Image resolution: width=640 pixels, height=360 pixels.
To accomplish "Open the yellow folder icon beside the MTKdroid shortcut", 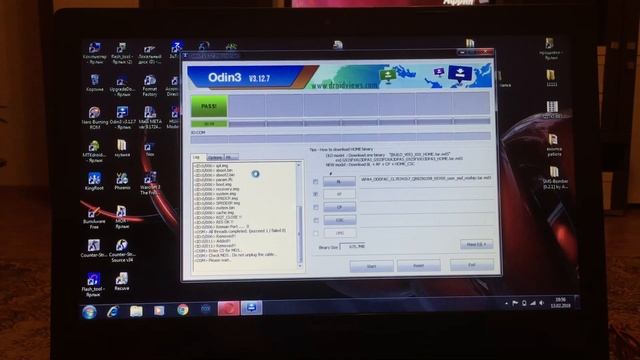I will pyautogui.click(x=122, y=148).
